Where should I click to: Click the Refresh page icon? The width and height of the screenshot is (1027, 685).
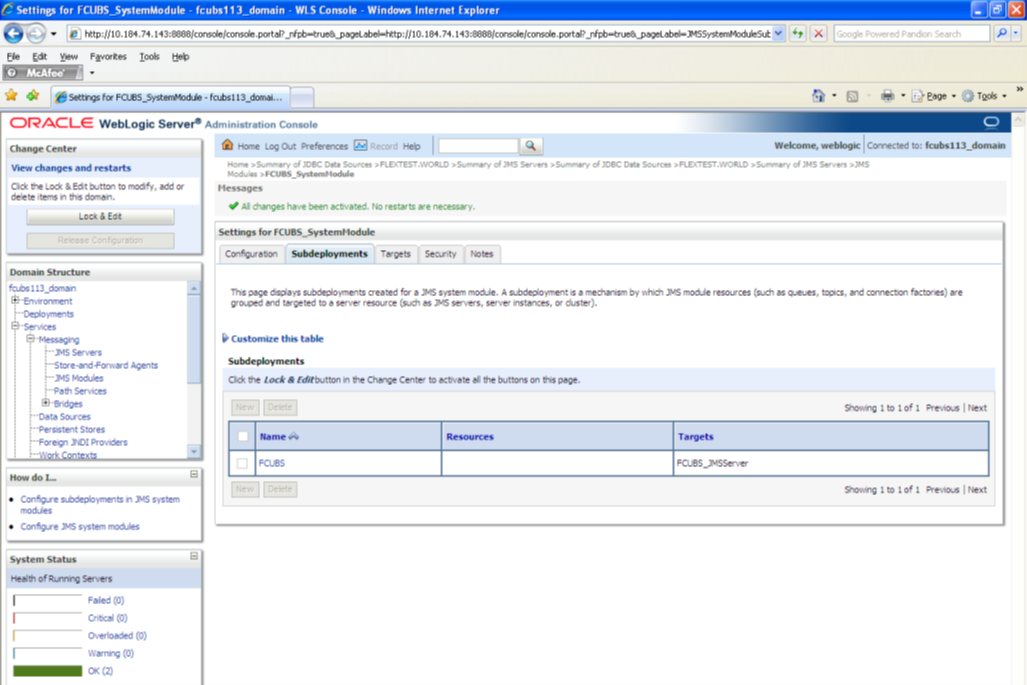coord(797,33)
